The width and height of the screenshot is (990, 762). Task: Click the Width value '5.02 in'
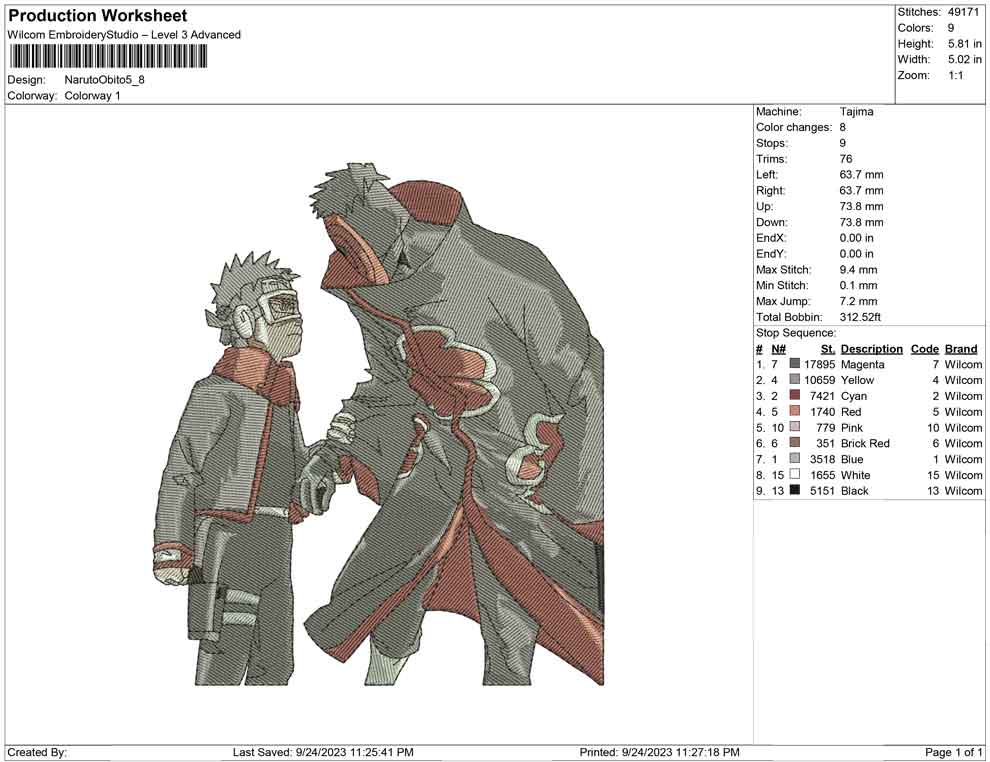click(965, 59)
